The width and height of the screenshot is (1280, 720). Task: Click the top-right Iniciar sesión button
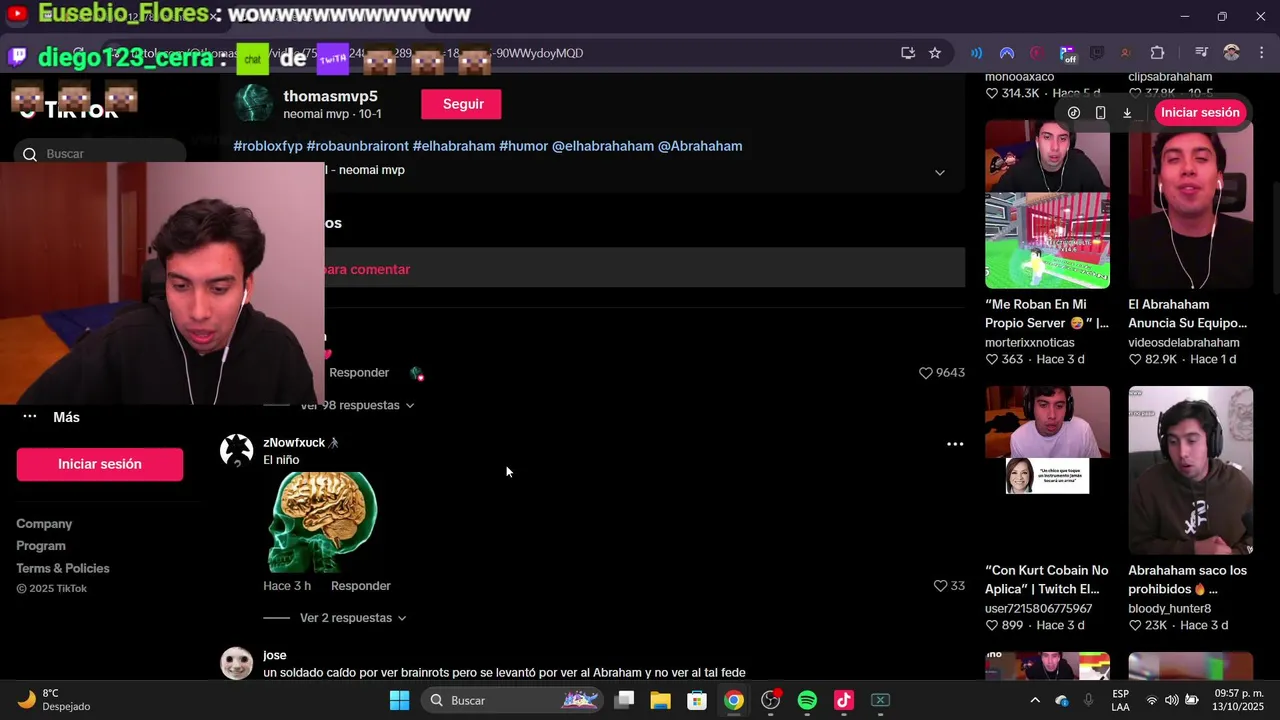(1200, 112)
